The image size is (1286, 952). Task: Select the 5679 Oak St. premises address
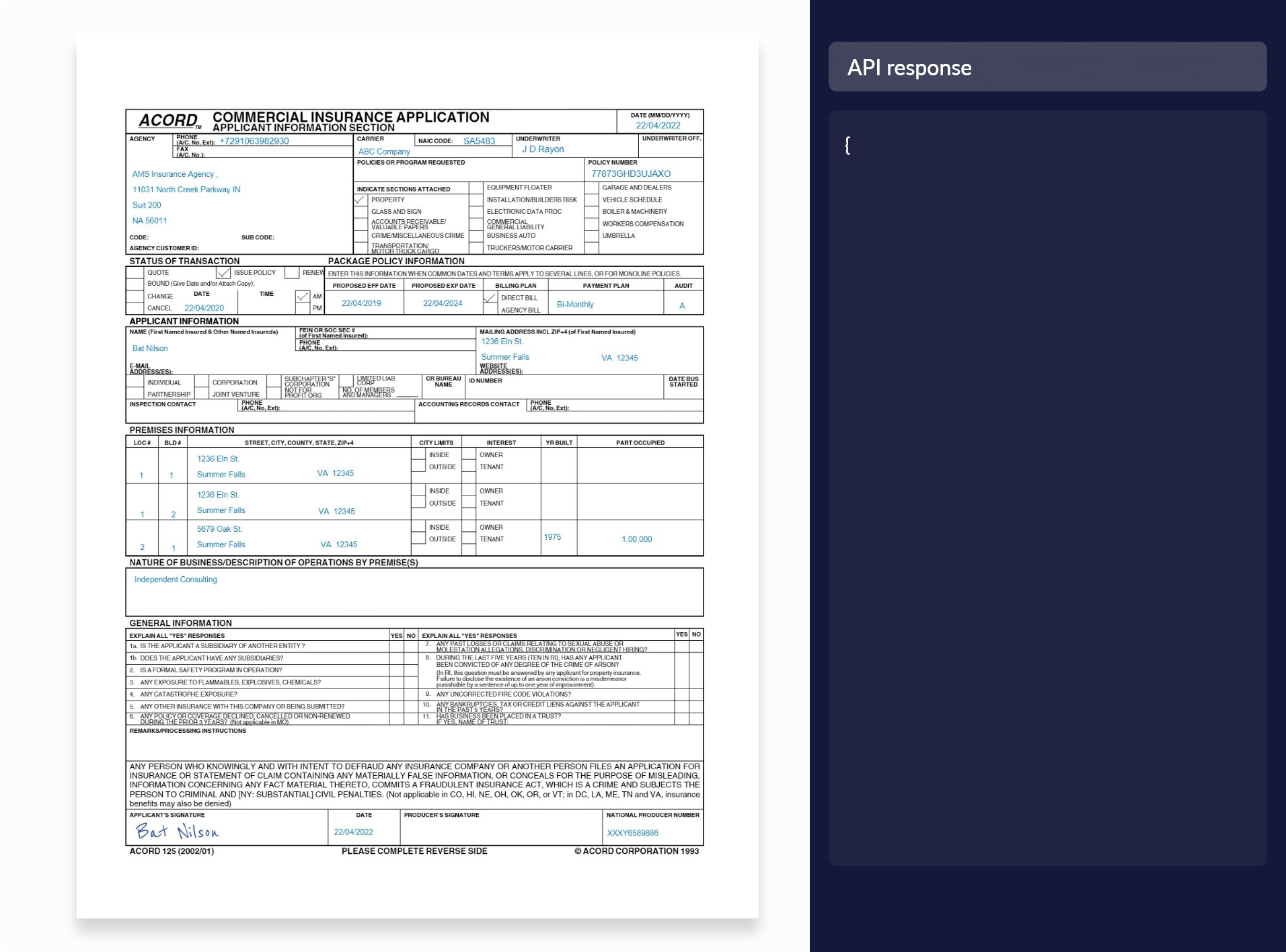click(219, 529)
